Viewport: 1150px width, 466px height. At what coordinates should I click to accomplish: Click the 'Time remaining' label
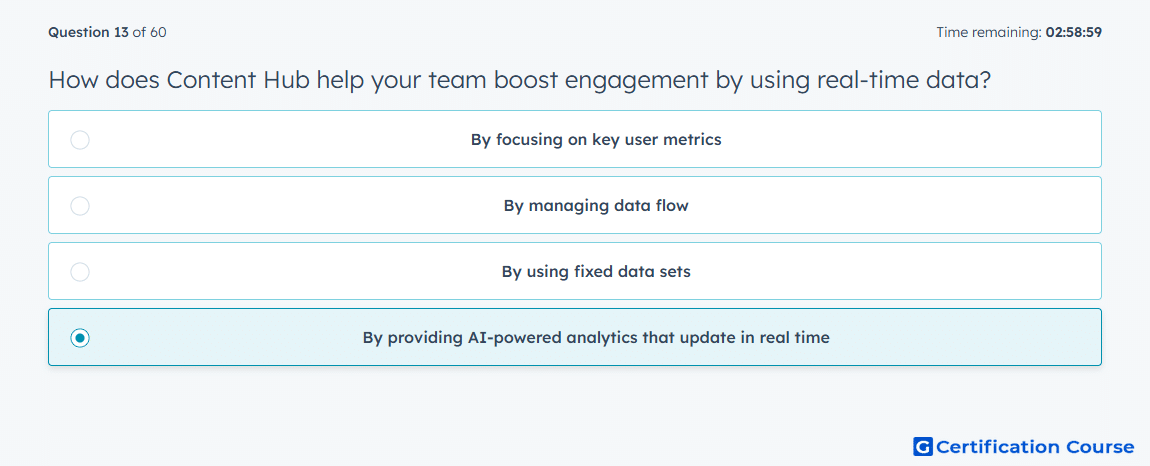[989, 32]
